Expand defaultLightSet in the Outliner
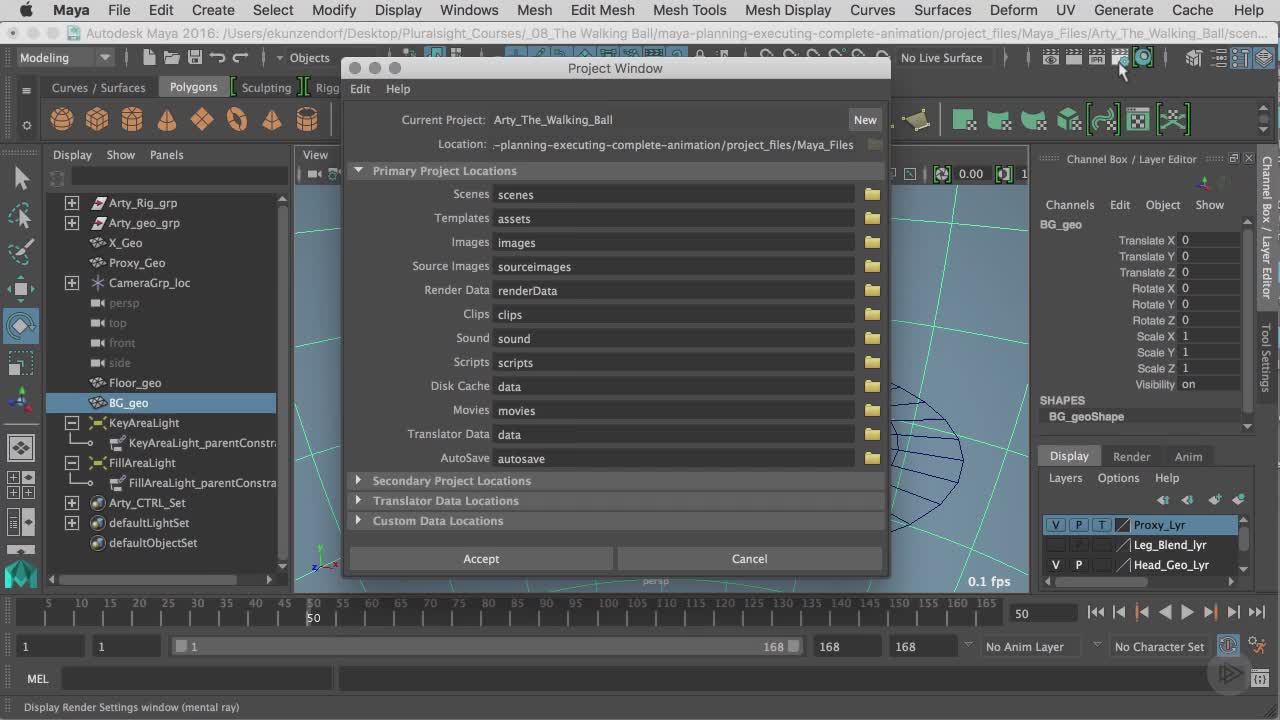 pos(72,523)
